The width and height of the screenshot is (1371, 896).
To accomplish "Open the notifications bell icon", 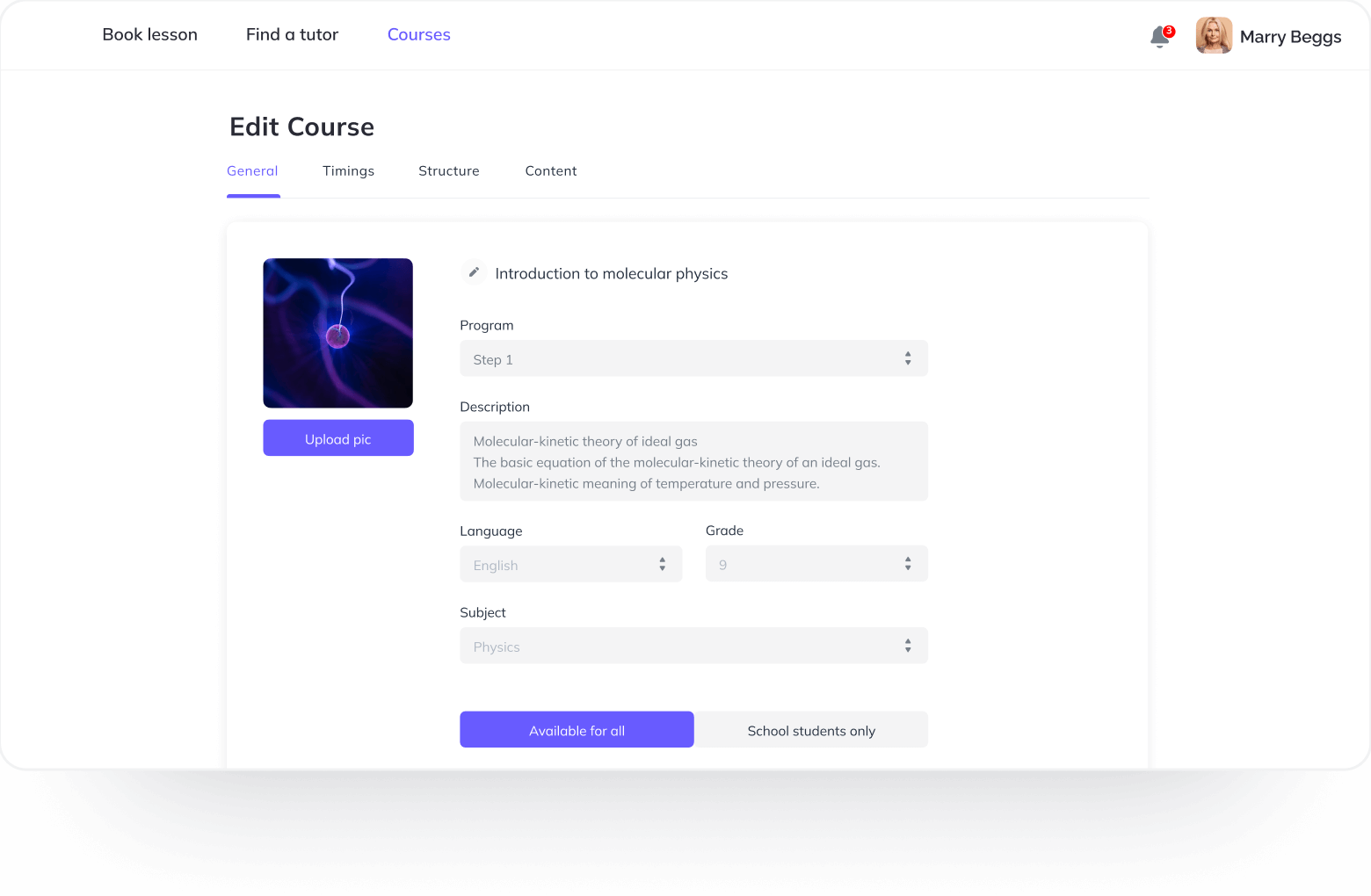I will (1159, 37).
